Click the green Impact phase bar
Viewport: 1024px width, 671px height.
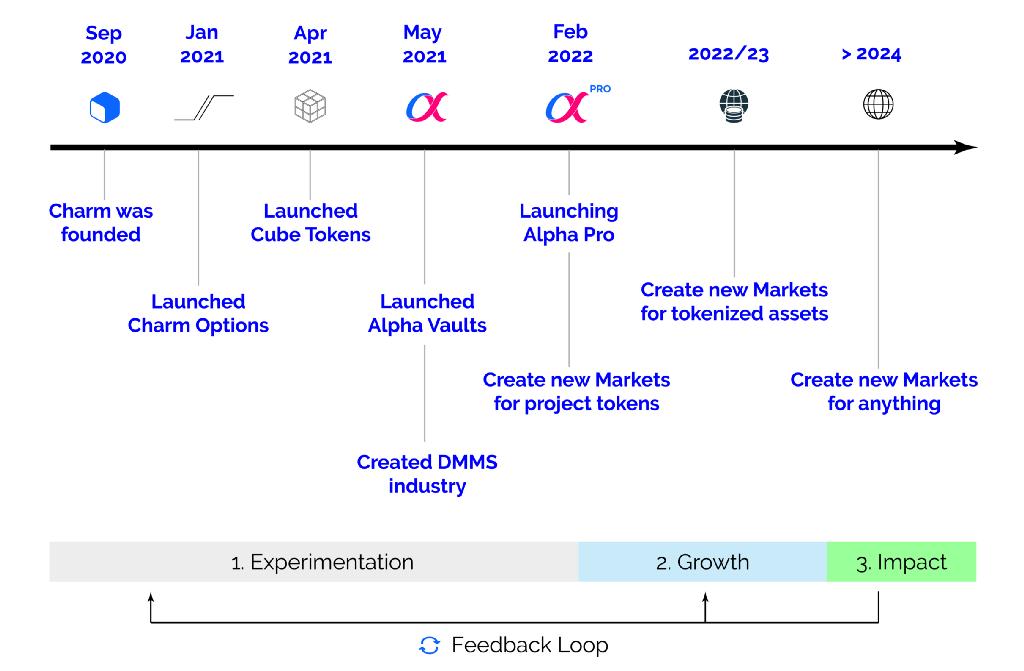coord(901,562)
